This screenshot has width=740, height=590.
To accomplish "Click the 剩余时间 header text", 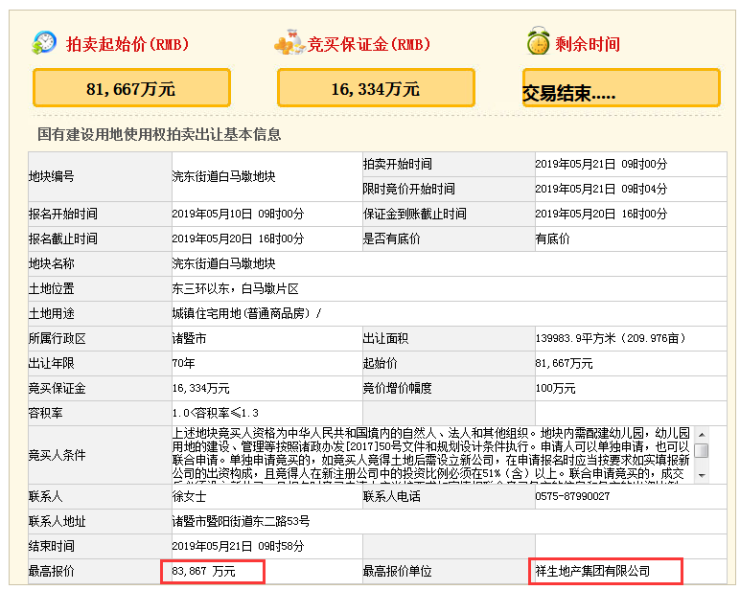I will pos(587,44).
